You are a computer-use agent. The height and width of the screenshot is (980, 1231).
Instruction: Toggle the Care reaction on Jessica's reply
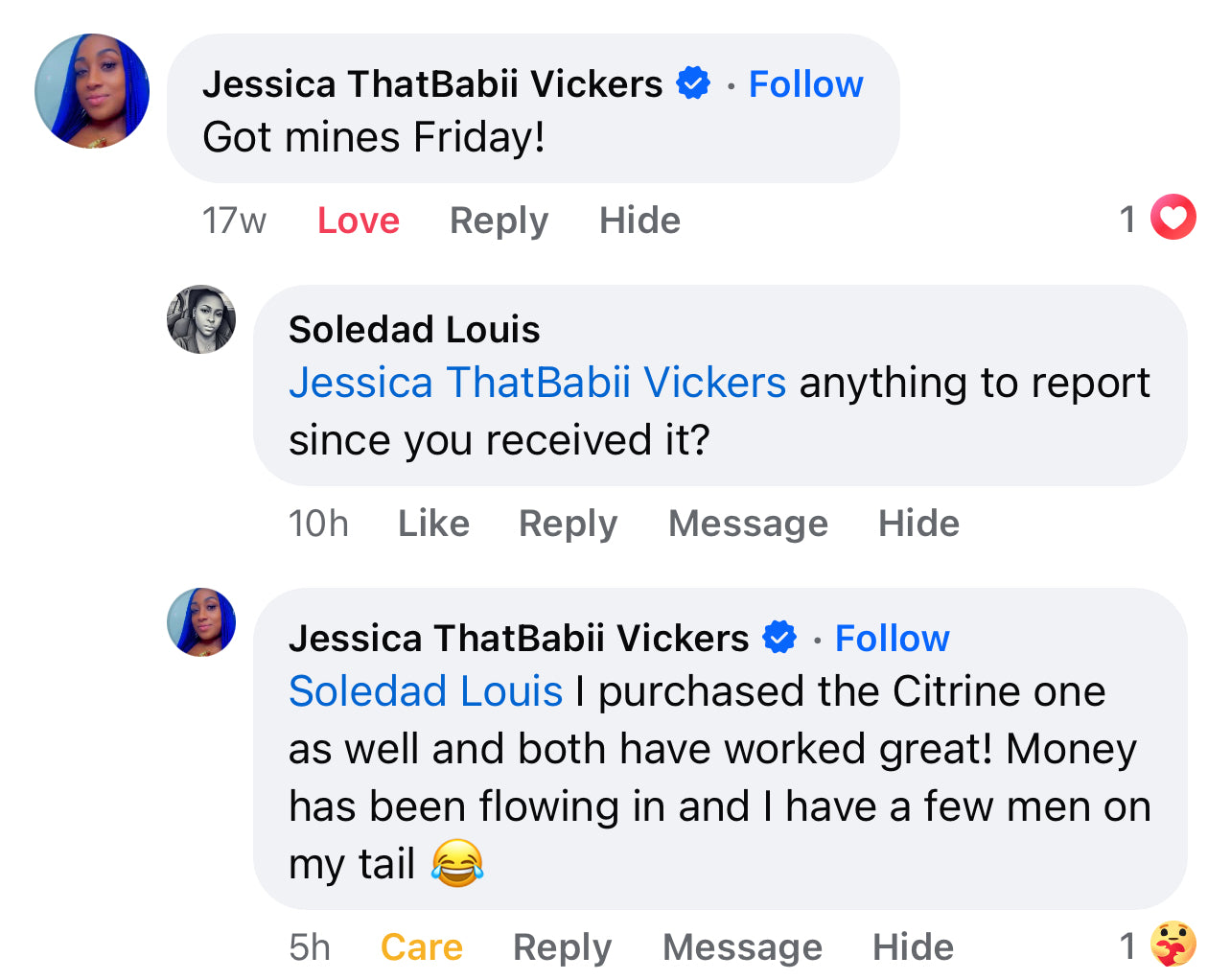(x=421, y=947)
